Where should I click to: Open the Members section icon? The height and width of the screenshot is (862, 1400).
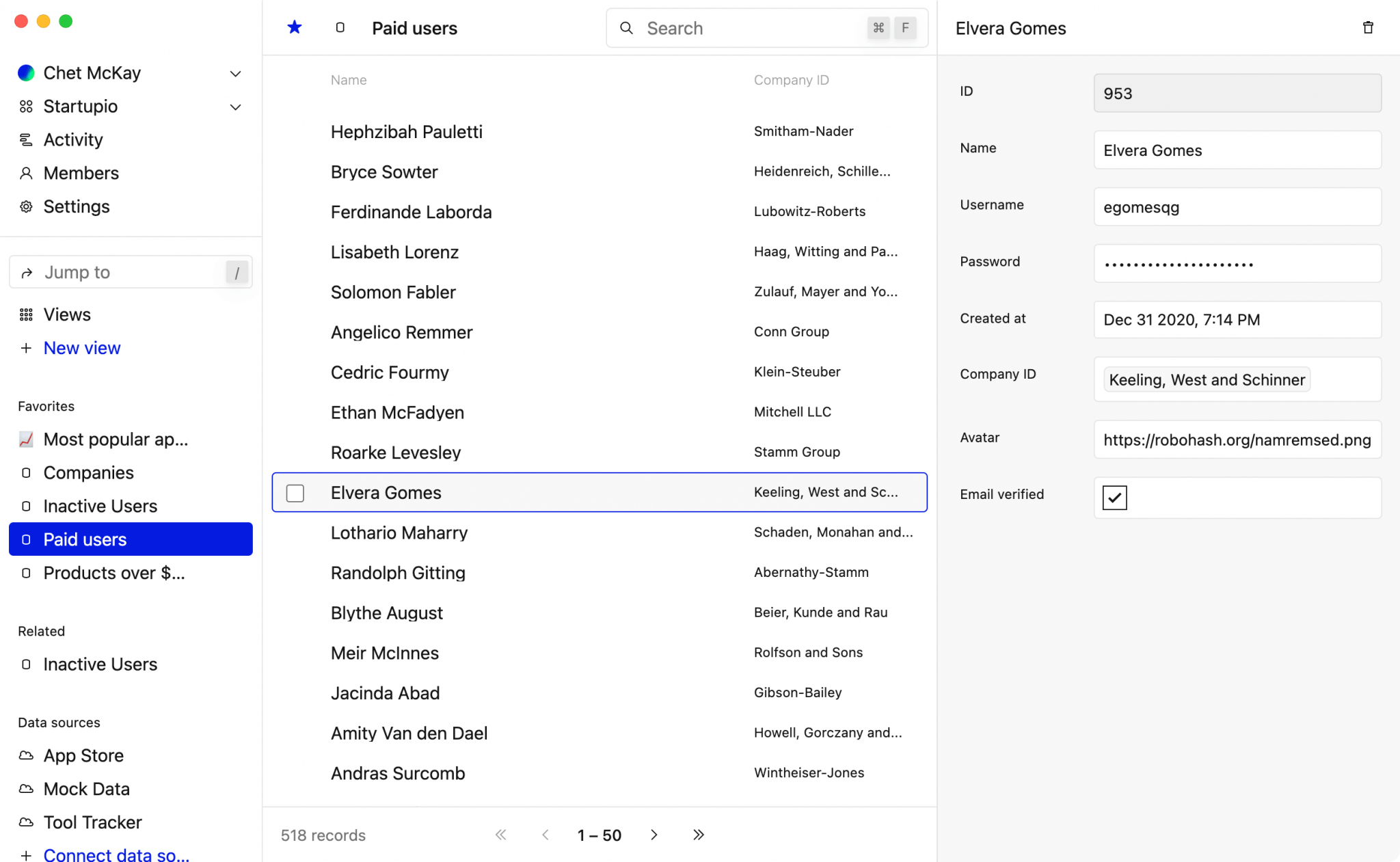point(26,173)
